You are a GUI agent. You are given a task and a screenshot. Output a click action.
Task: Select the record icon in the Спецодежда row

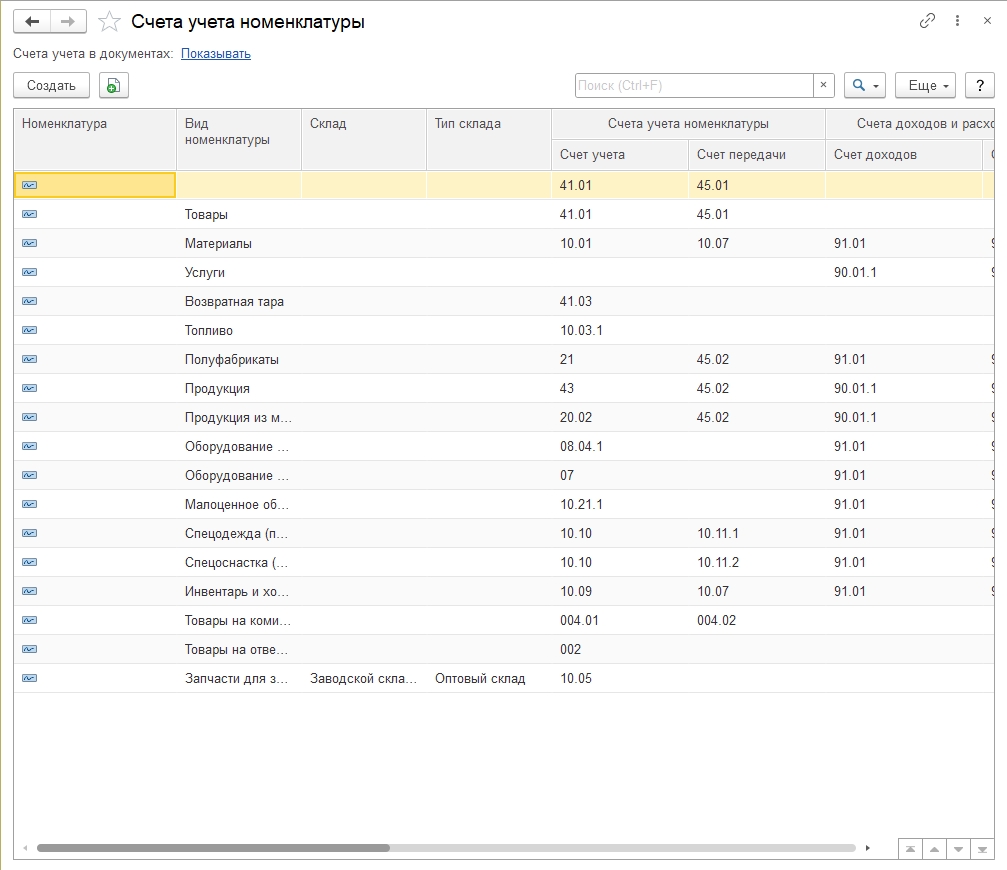tap(30, 533)
